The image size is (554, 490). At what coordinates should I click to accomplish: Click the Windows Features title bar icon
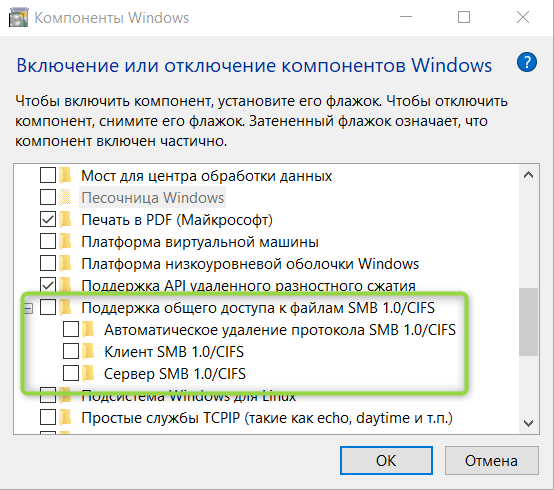(18, 18)
